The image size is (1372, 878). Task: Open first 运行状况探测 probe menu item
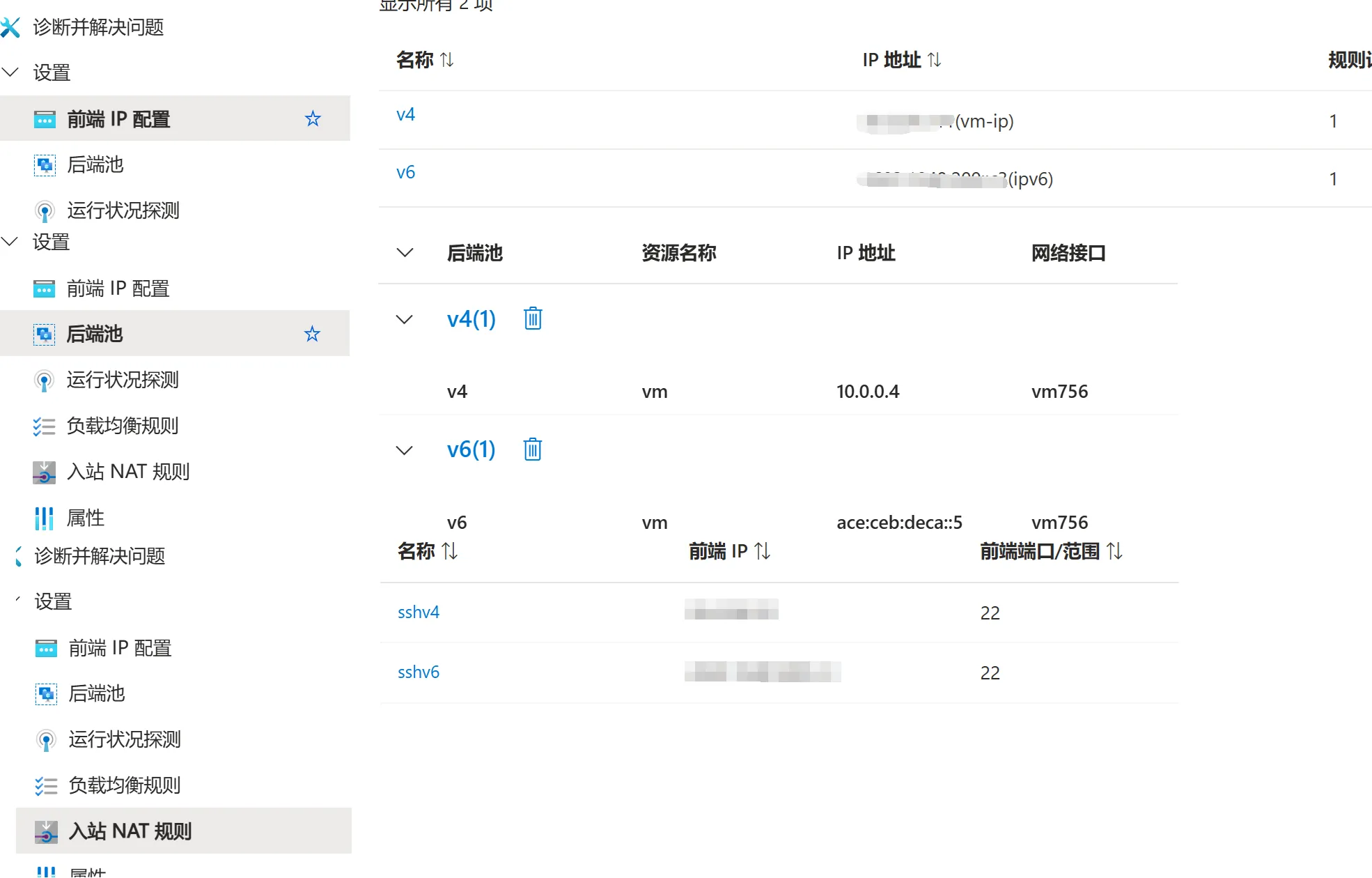[x=123, y=210]
